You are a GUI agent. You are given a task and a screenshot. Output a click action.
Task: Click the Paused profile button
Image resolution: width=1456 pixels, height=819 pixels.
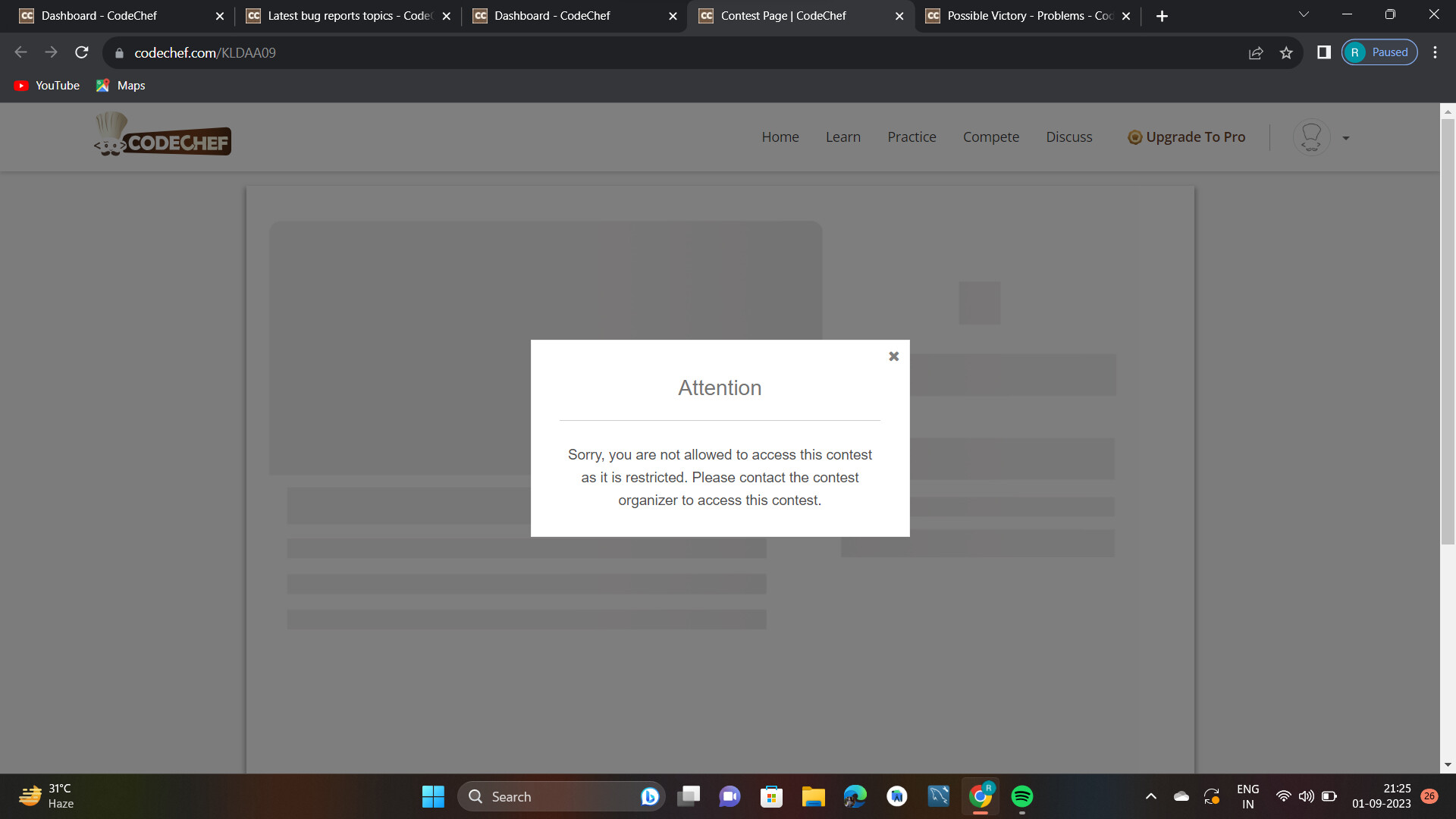(x=1379, y=52)
